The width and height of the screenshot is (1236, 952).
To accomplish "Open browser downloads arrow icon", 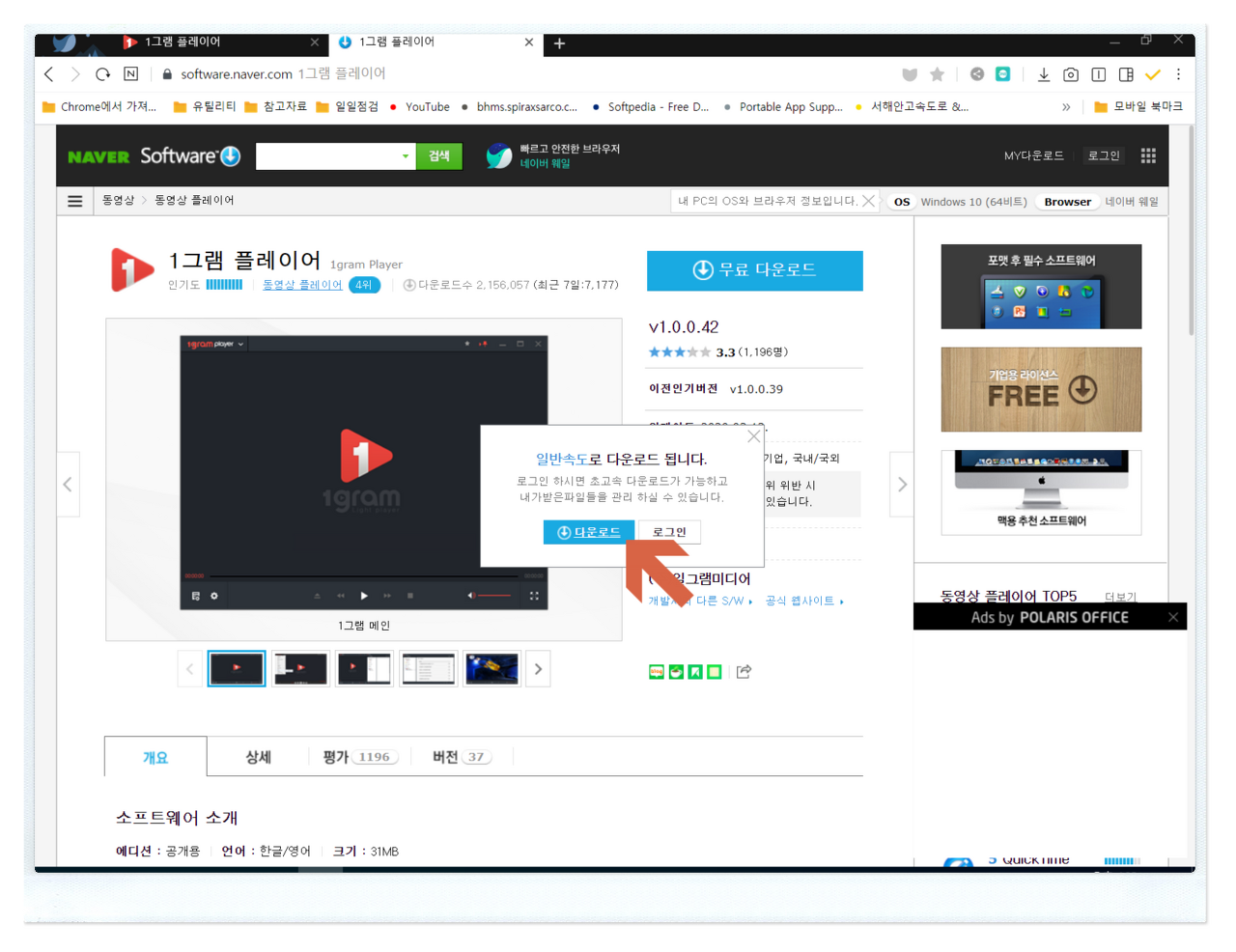I will (x=1044, y=74).
